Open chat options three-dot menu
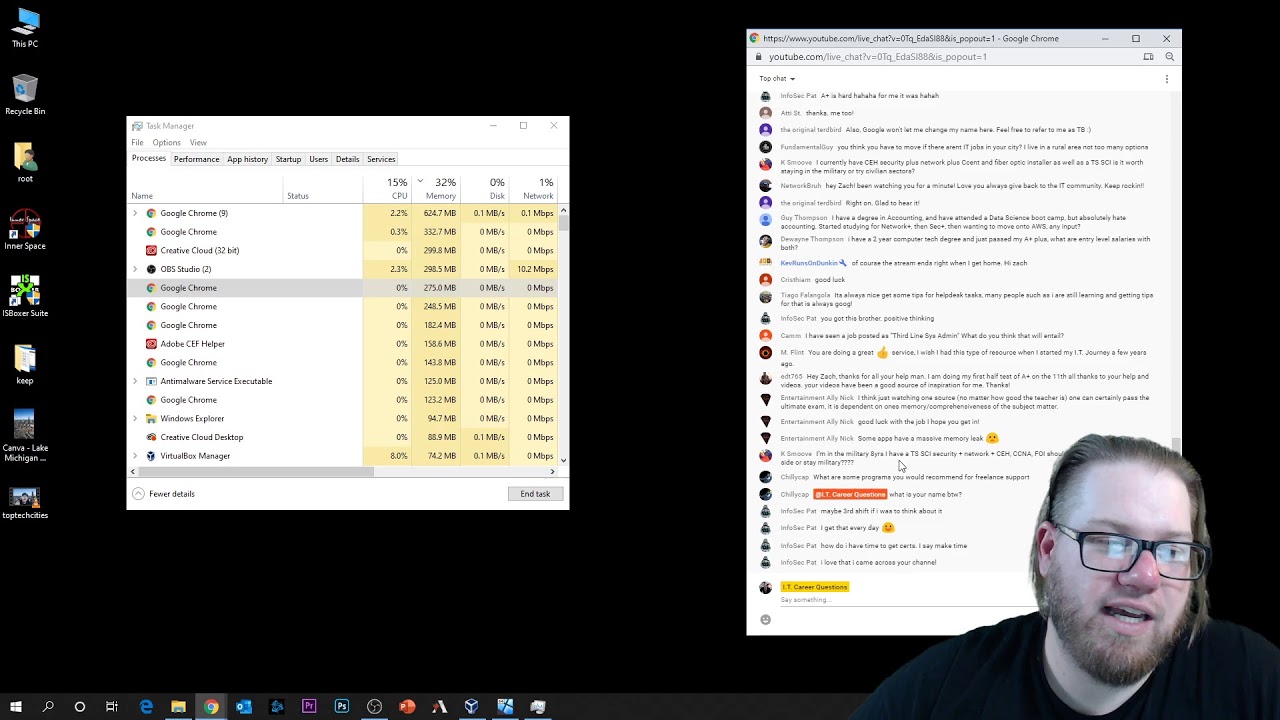The width and height of the screenshot is (1280, 720). pyautogui.click(x=1166, y=79)
